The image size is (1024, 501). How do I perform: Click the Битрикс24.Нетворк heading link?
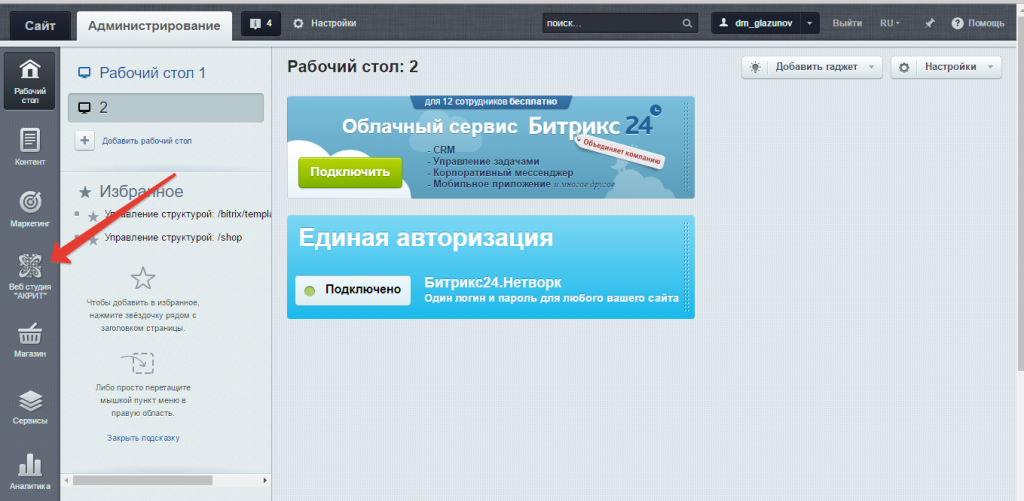493,282
